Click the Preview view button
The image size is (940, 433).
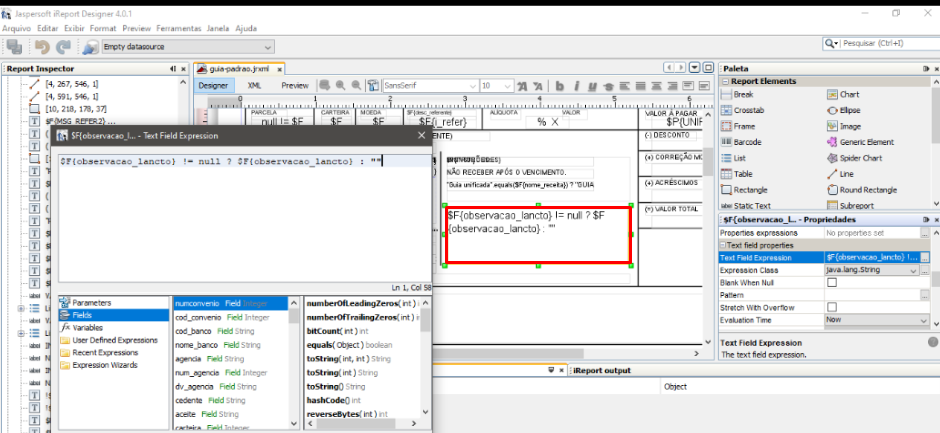pyautogui.click(x=294, y=86)
